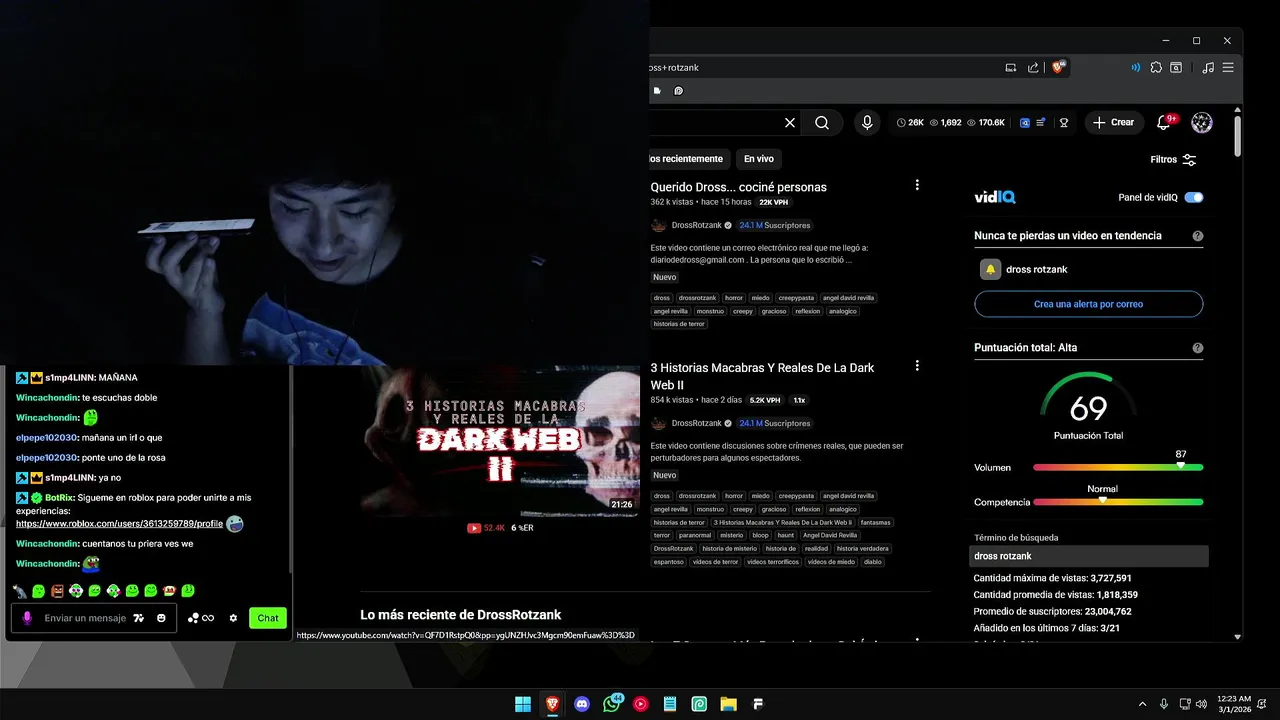Send message with the green Chat button
This screenshot has width=1280, height=720.
point(268,618)
